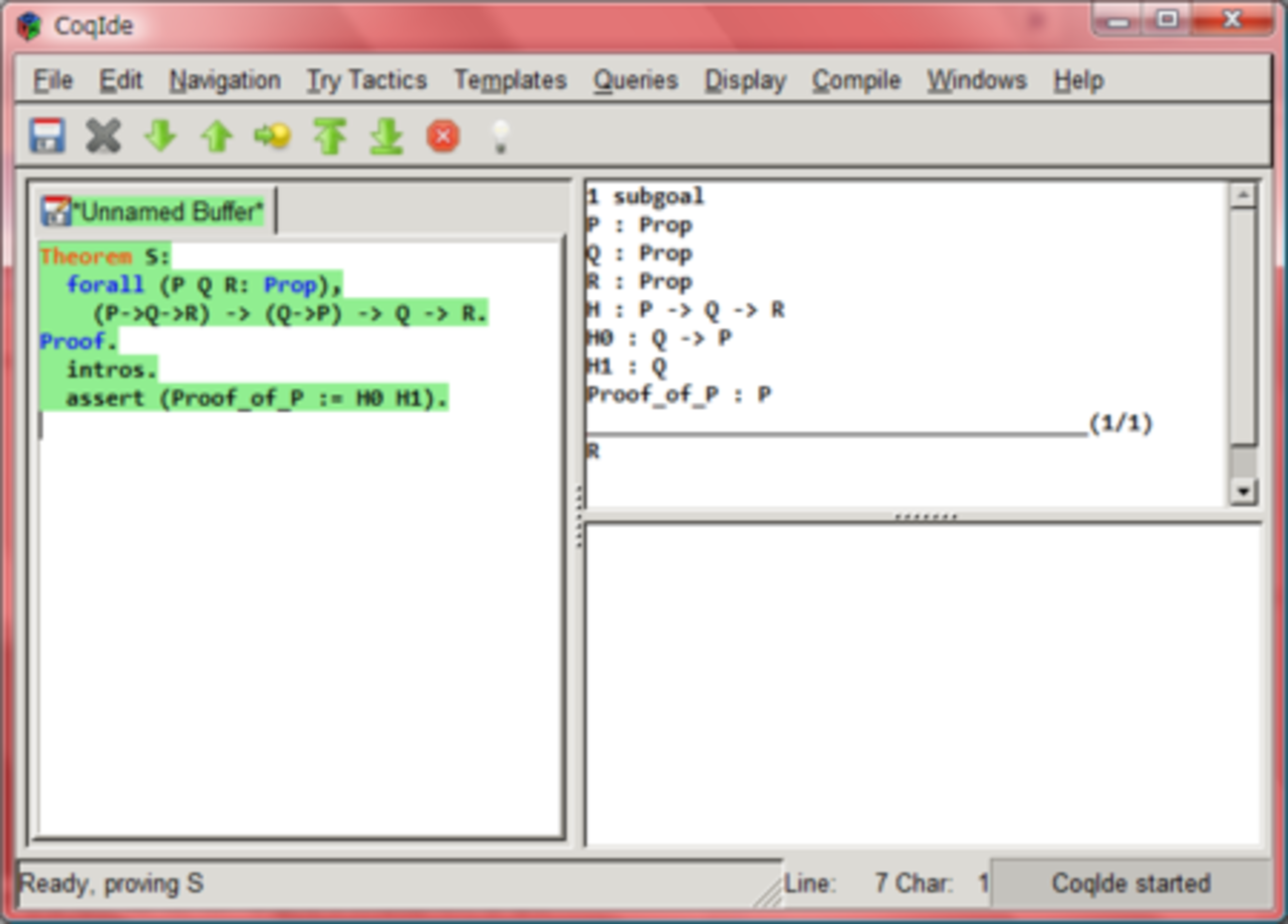This screenshot has width=1288, height=924.
Task: Click the empty messages output pane
Action: point(923,683)
